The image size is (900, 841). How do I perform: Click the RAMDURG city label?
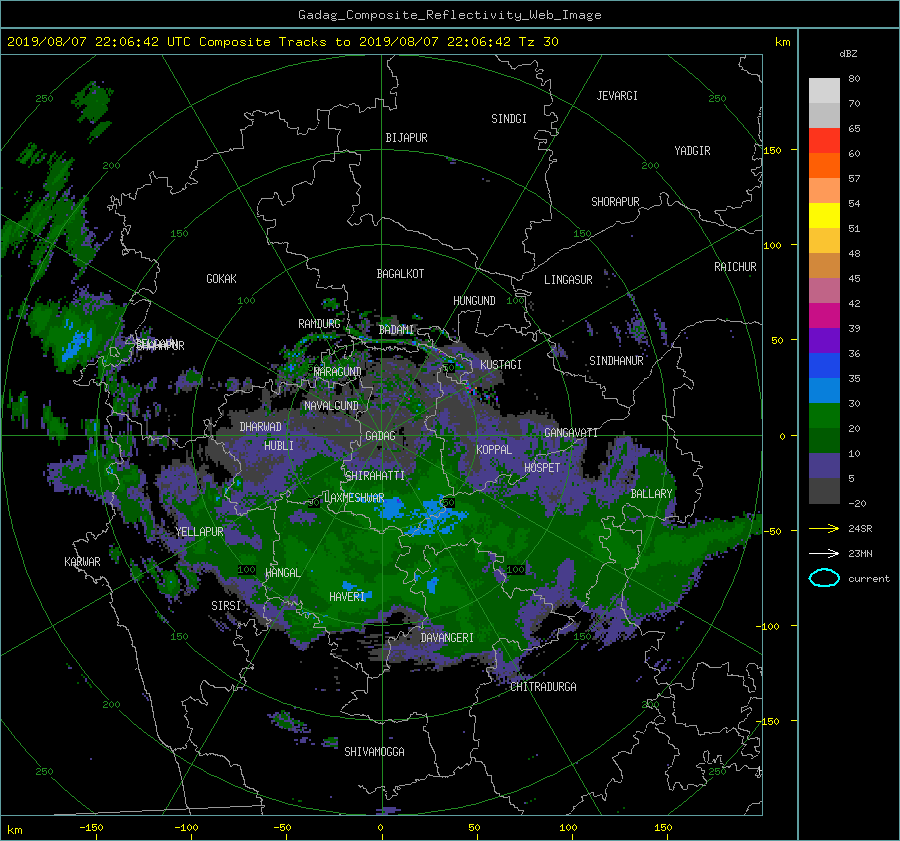(x=319, y=324)
